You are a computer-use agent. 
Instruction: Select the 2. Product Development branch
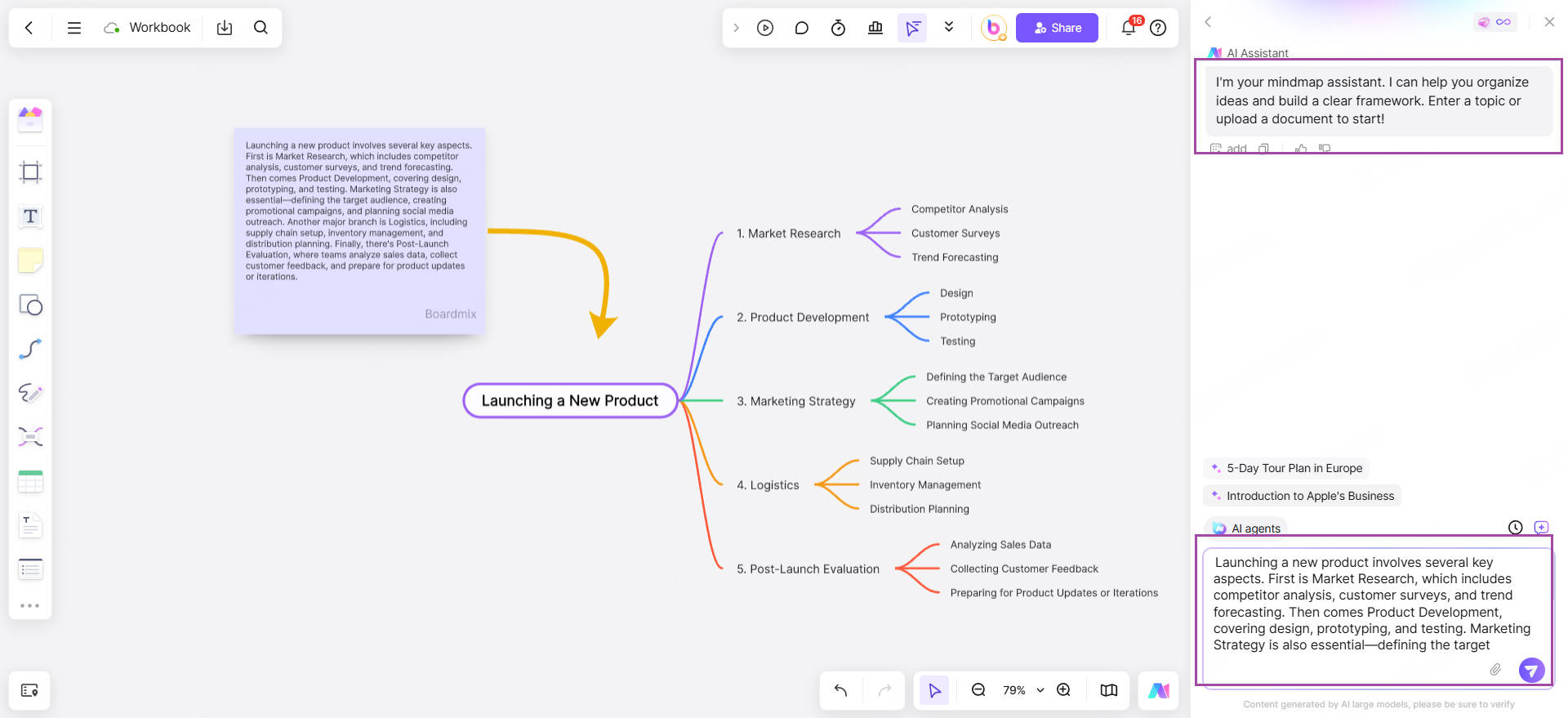(x=803, y=317)
